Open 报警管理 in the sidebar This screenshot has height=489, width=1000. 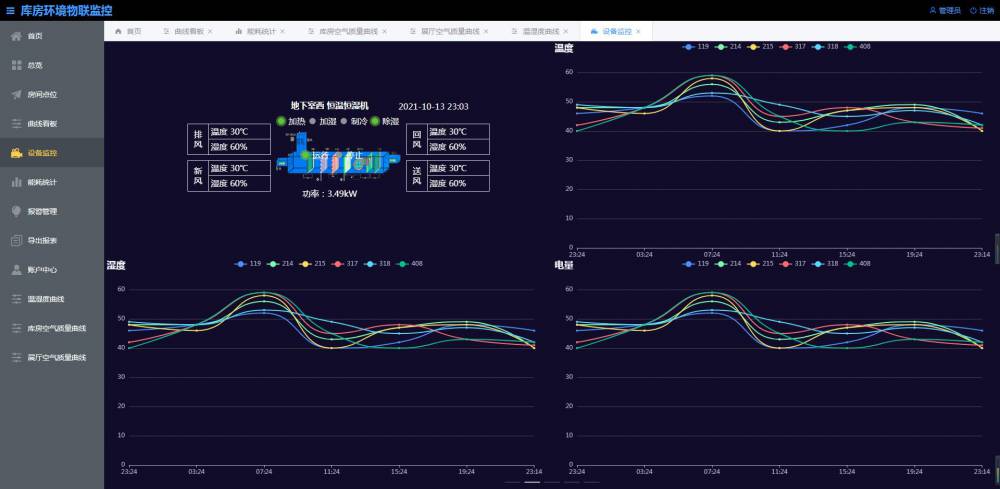pos(41,211)
